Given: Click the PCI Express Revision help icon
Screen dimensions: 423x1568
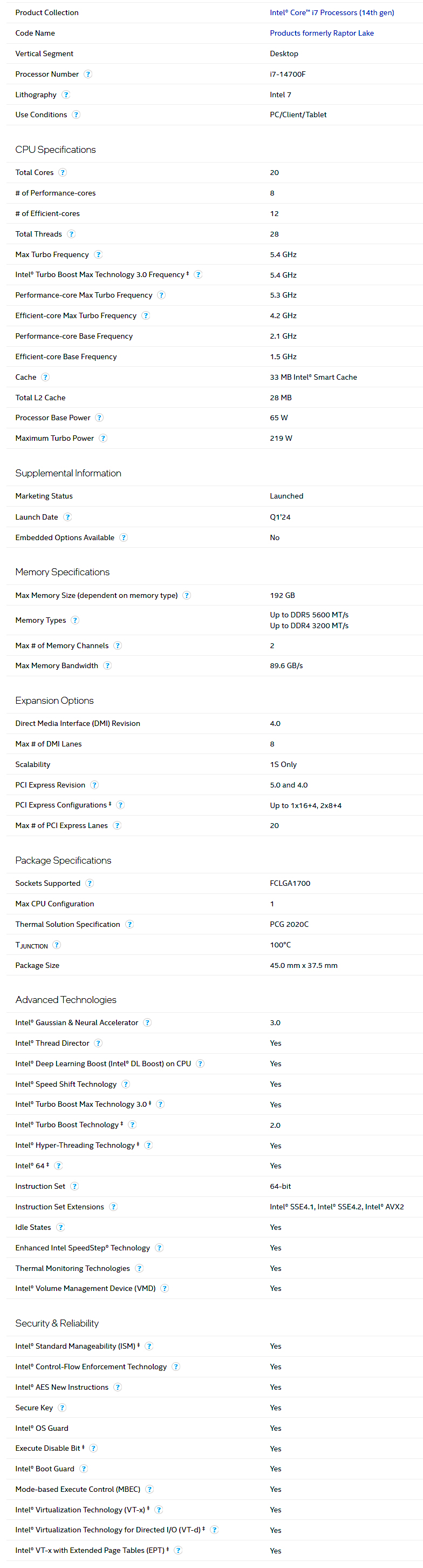Looking at the screenshot, I should click(x=94, y=785).
